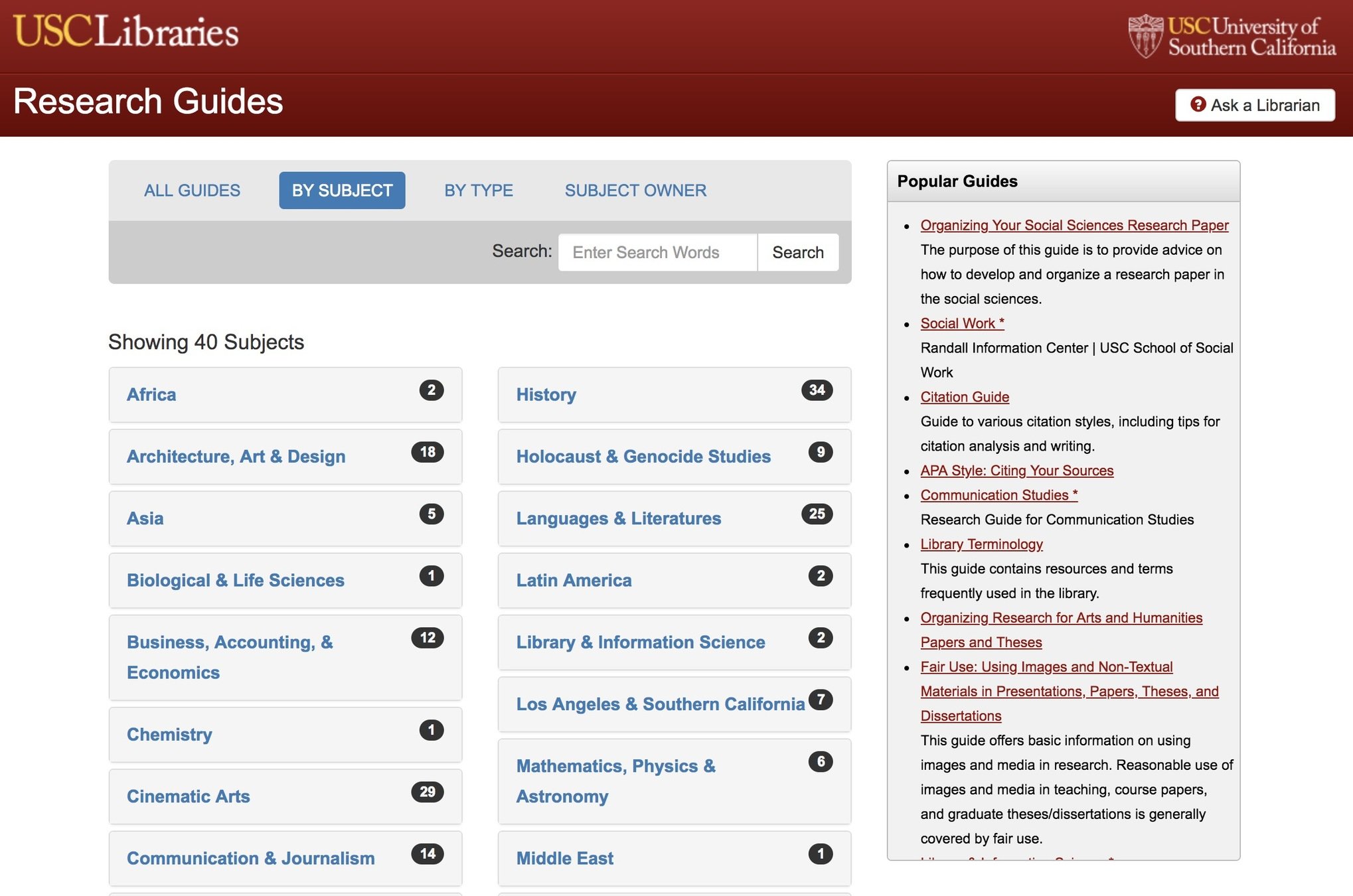Click the question mark icon in Ask a Librarian
1353x896 pixels.
[x=1198, y=105]
